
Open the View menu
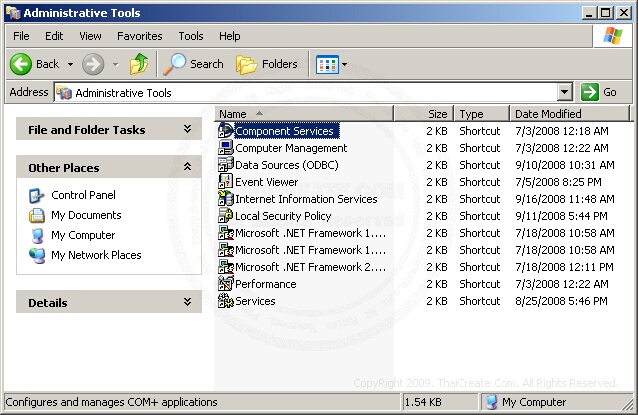(90, 36)
